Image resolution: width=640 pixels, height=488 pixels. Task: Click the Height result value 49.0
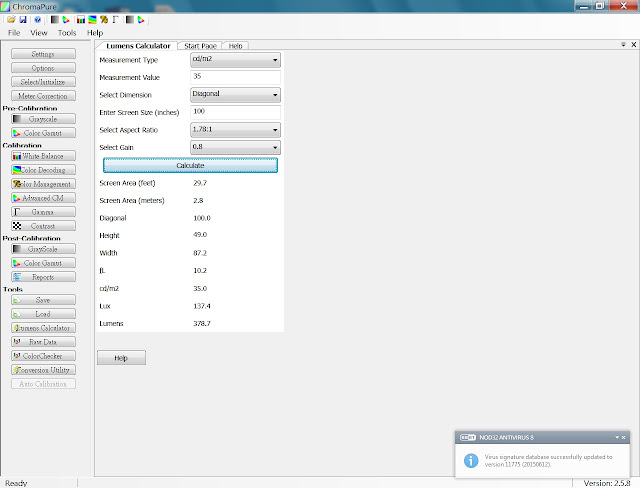click(200, 235)
